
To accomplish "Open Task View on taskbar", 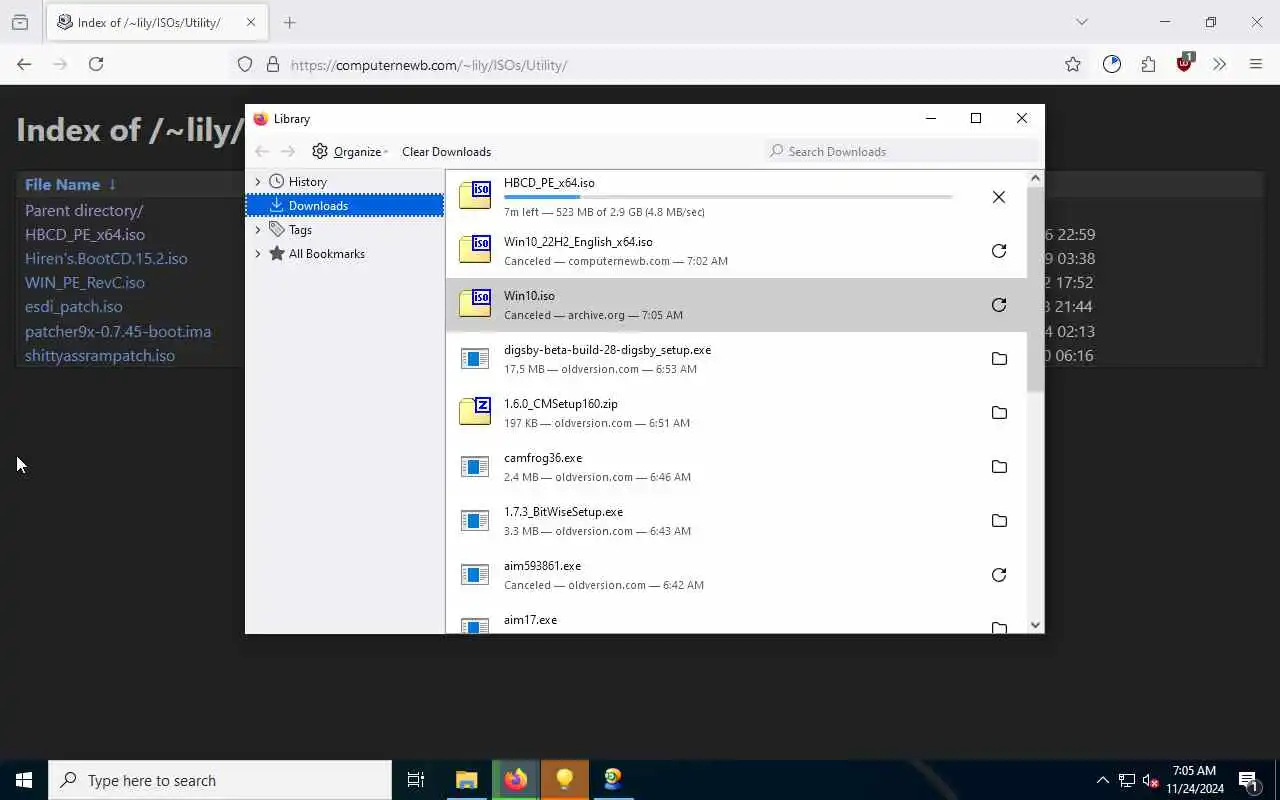I will tap(416, 780).
